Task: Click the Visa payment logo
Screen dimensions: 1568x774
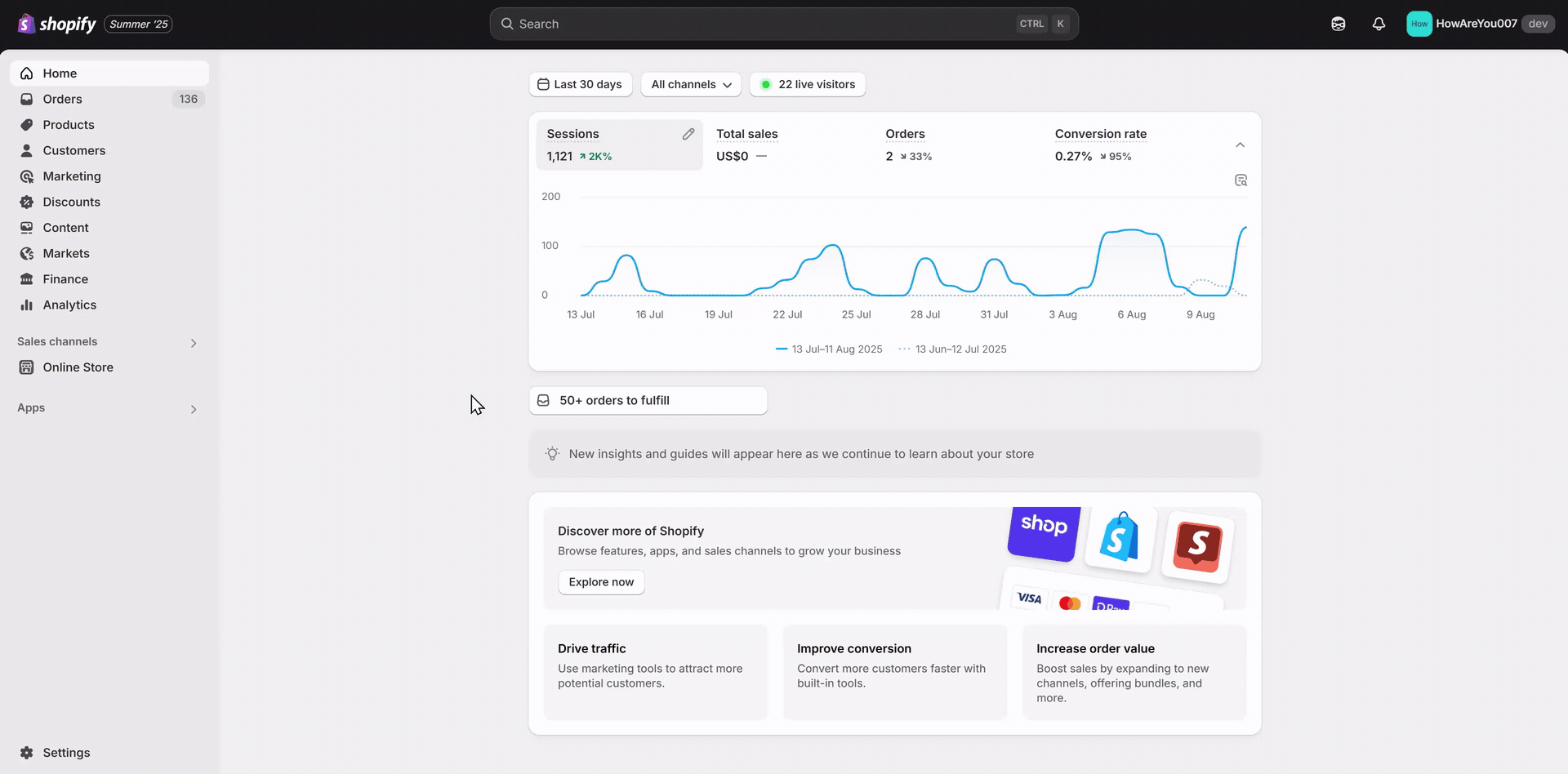Action: coord(1029,598)
